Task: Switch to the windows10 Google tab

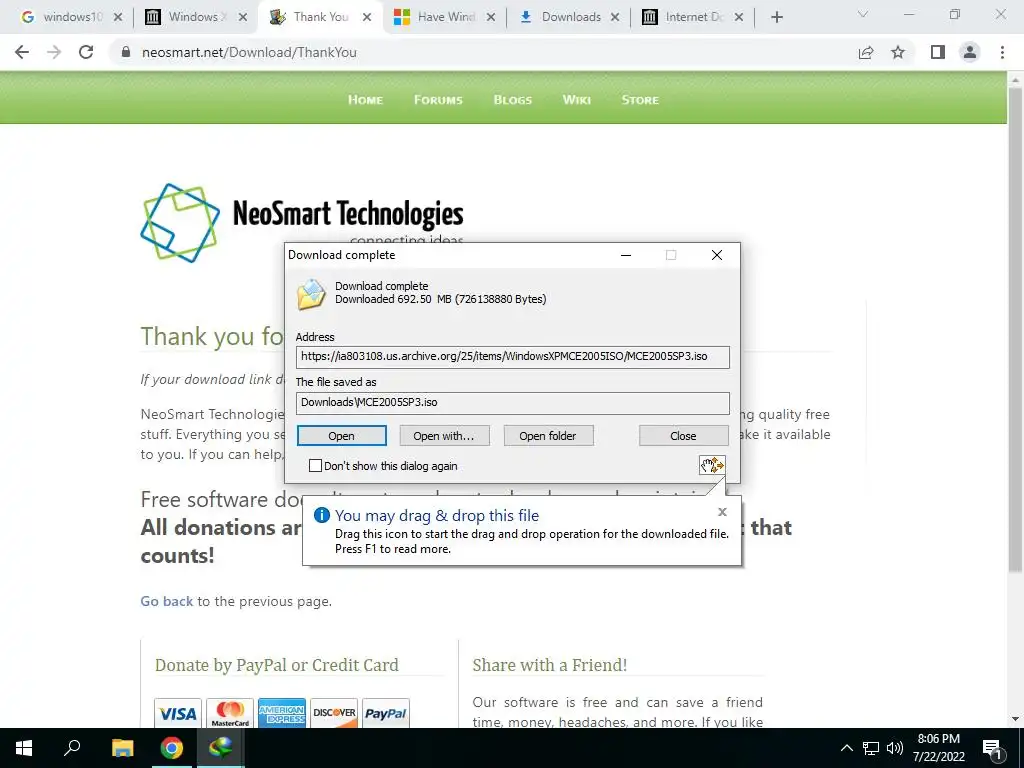Action: (x=65, y=17)
